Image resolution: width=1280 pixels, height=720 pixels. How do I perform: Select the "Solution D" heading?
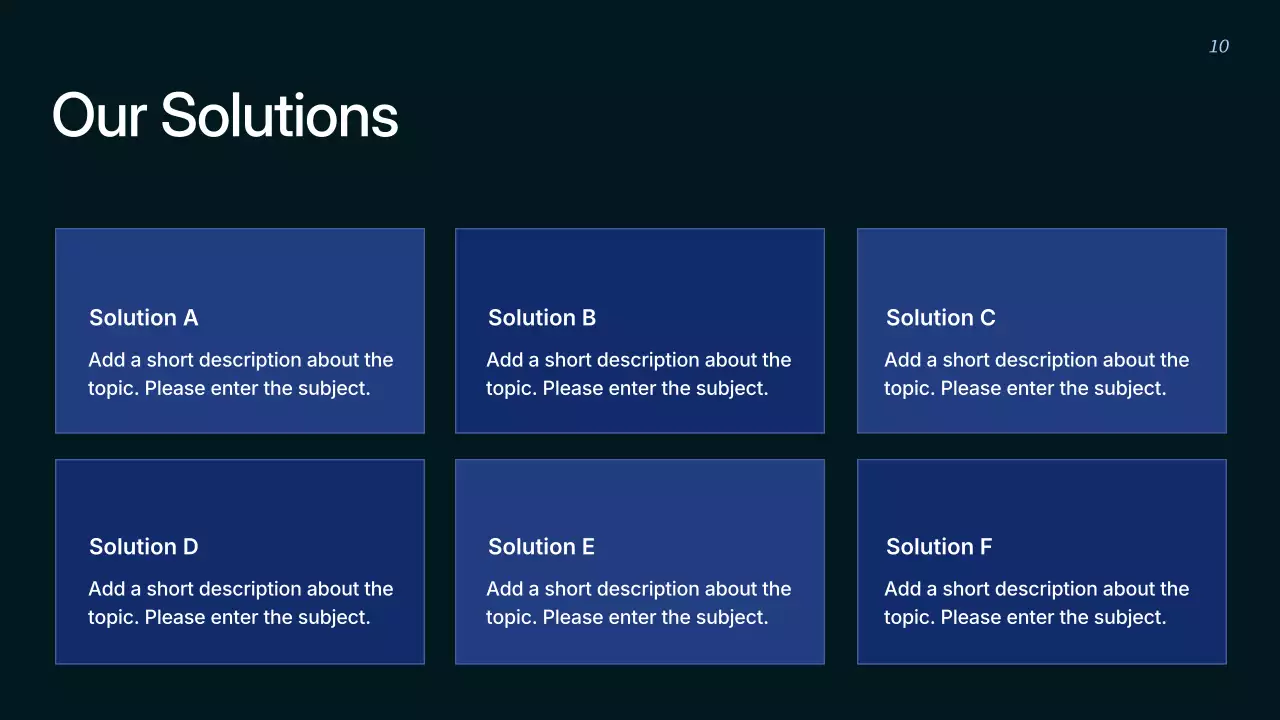coord(144,547)
